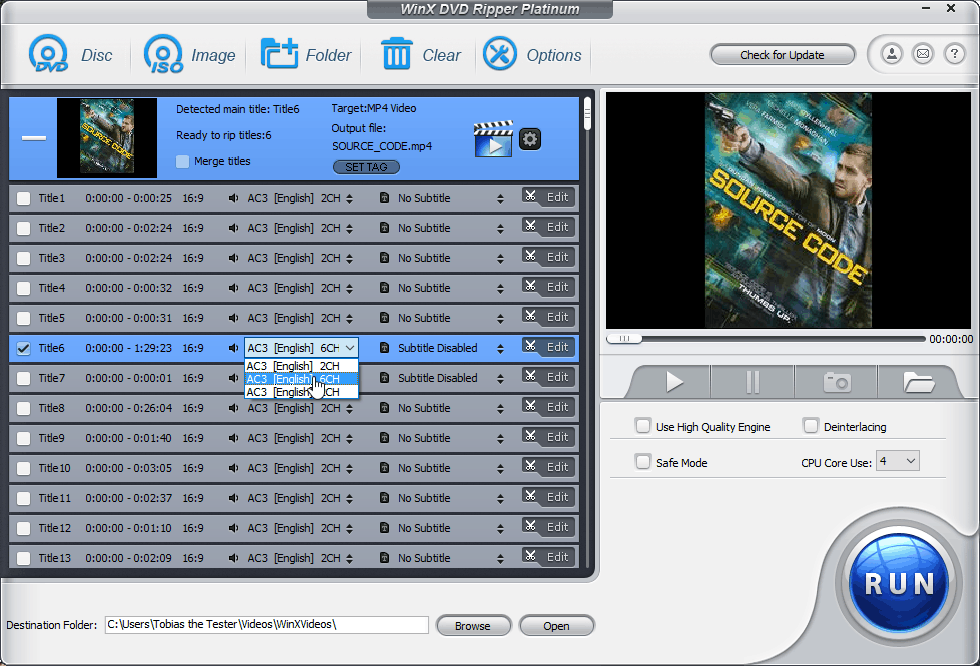Screen dimensions: 980x666
Task: Click the audio speaker icon for Title5
Action: 233,318
